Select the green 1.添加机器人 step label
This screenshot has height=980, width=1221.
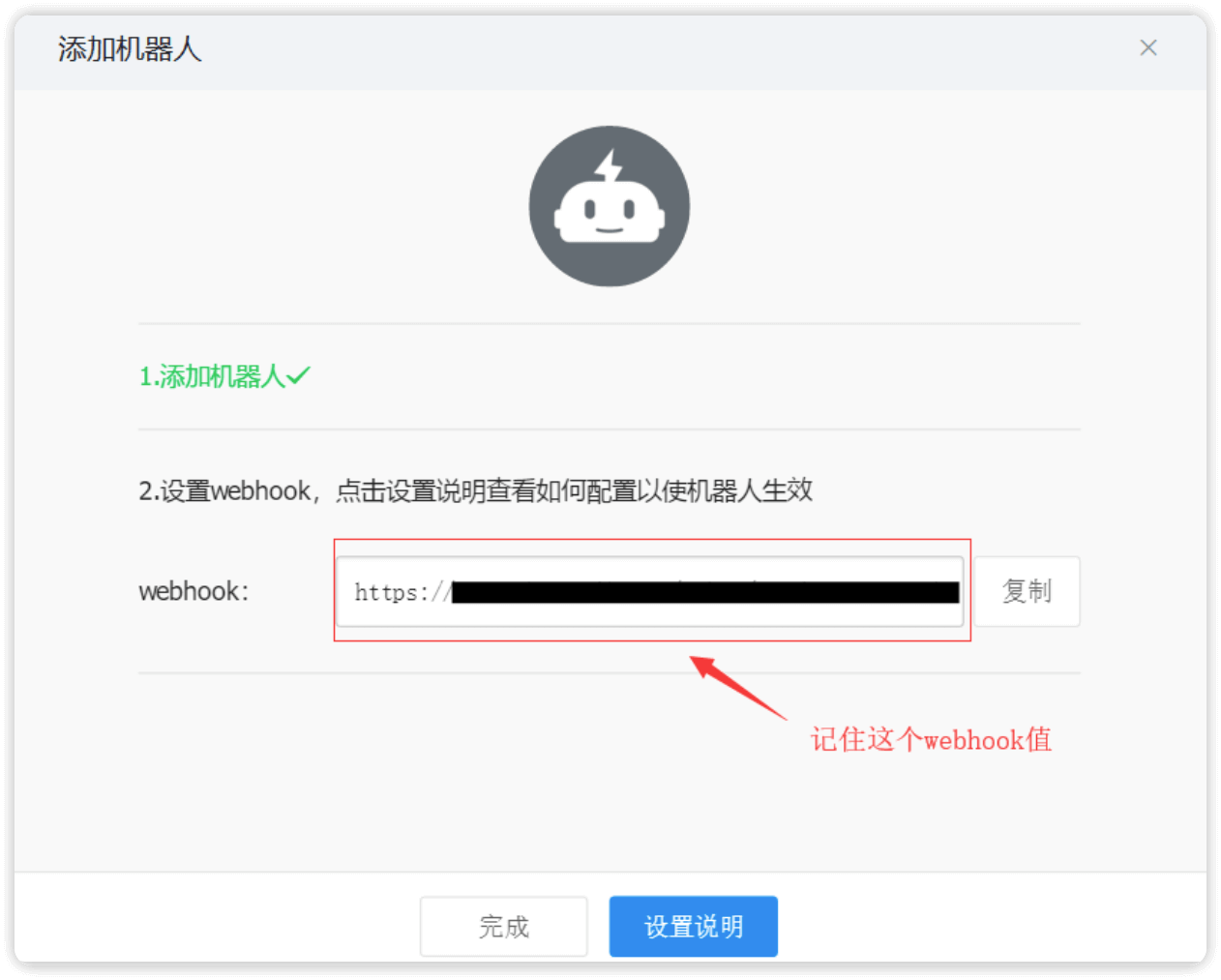[x=212, y=376]
